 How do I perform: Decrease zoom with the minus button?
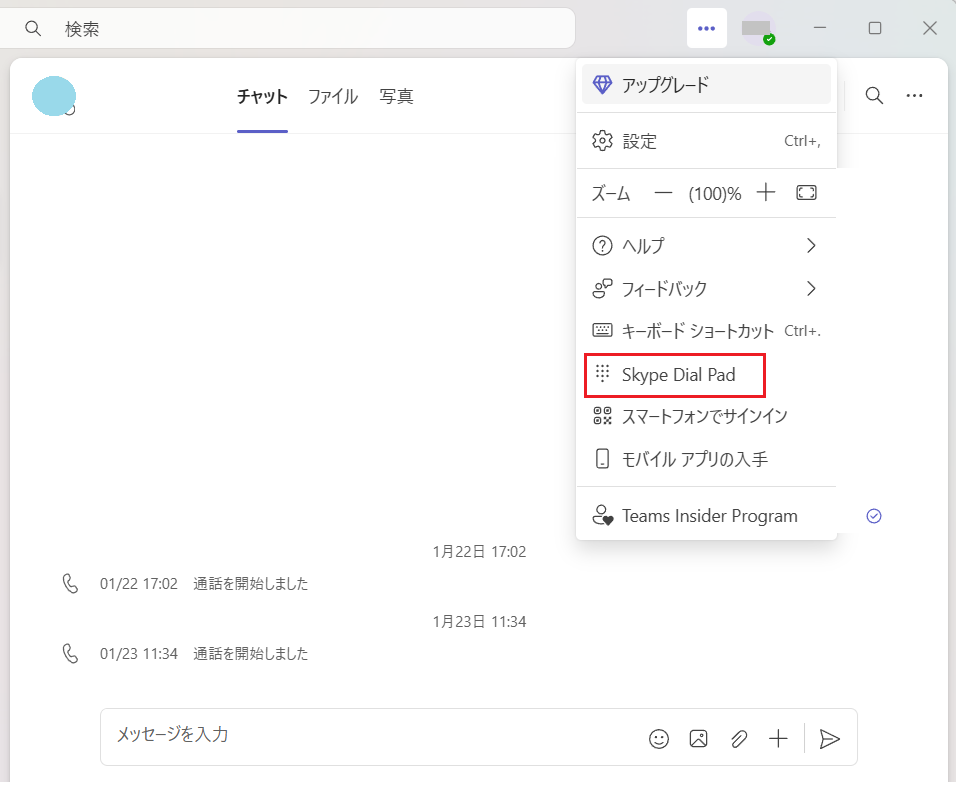(663, 193)
